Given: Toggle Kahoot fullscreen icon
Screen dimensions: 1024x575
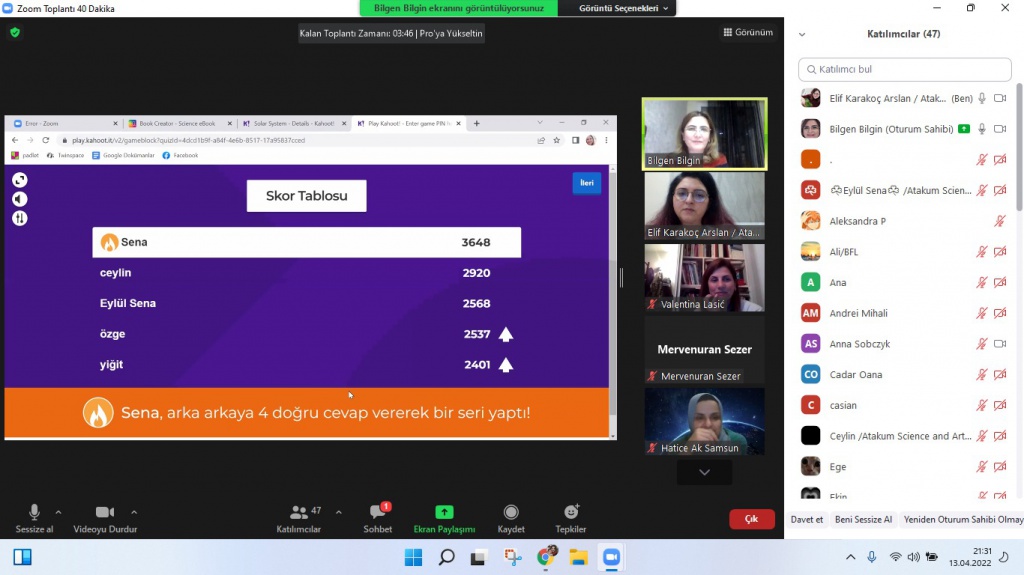Looking at the screenshot, I should click(x=20, y=180).
